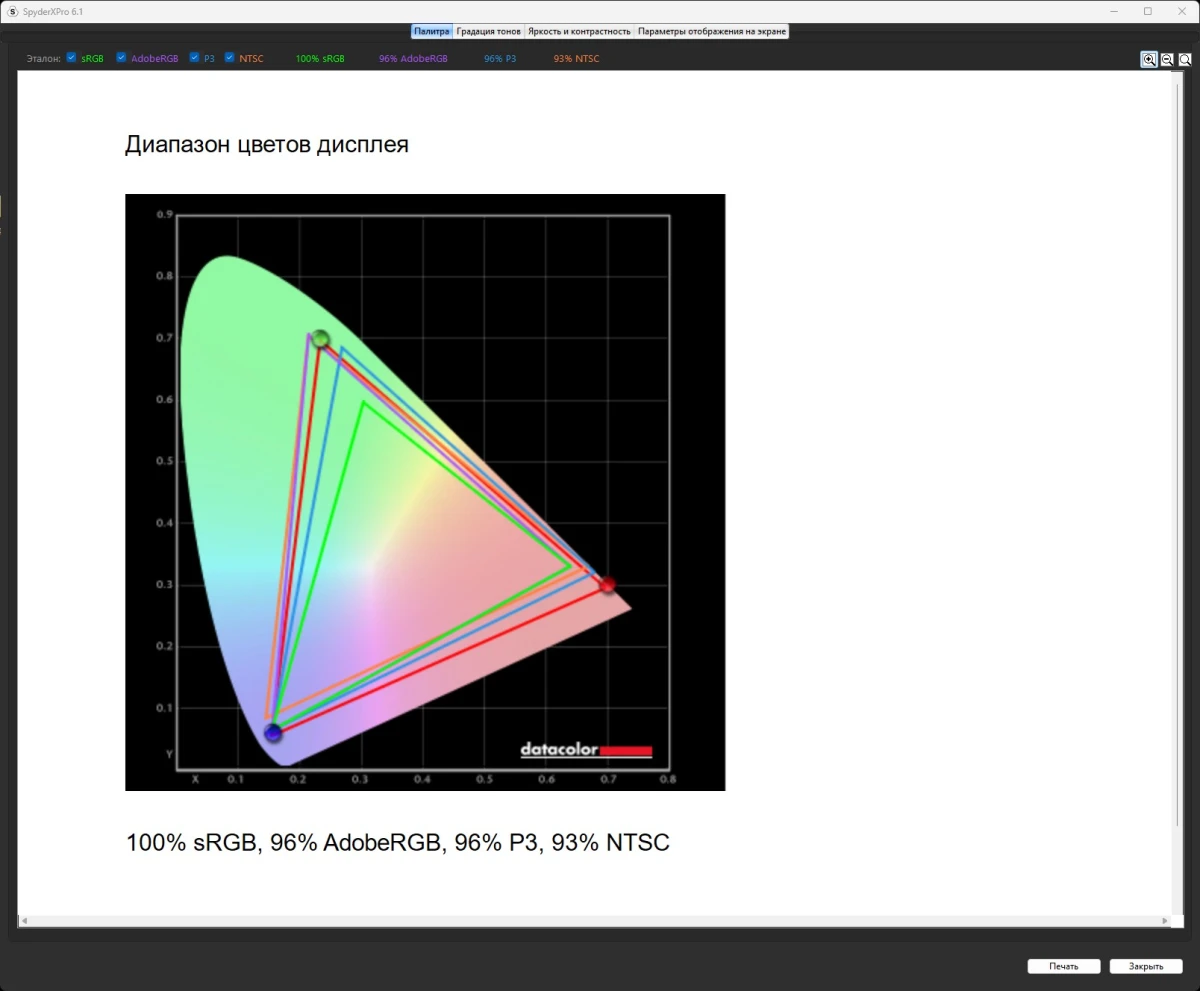
Task: Click the zoom out magnifier icon
Action: (1167, 60)
